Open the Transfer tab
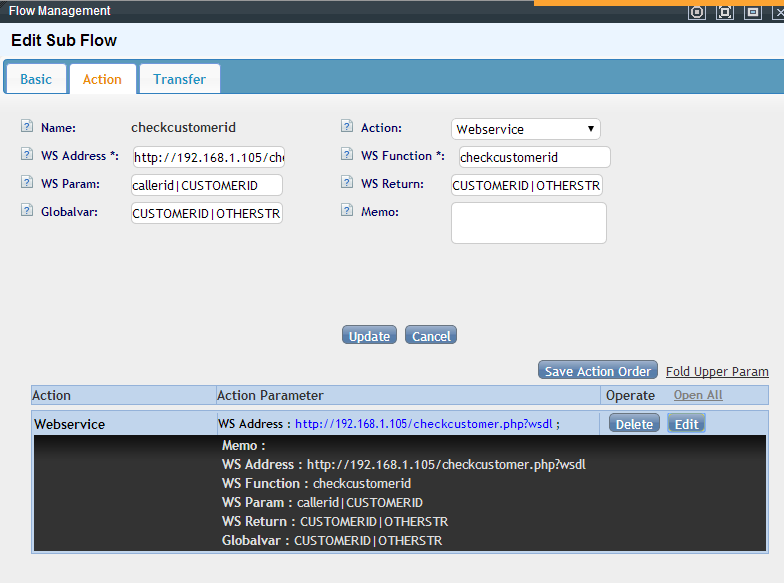The image size is (784, 583). (179, 79)
